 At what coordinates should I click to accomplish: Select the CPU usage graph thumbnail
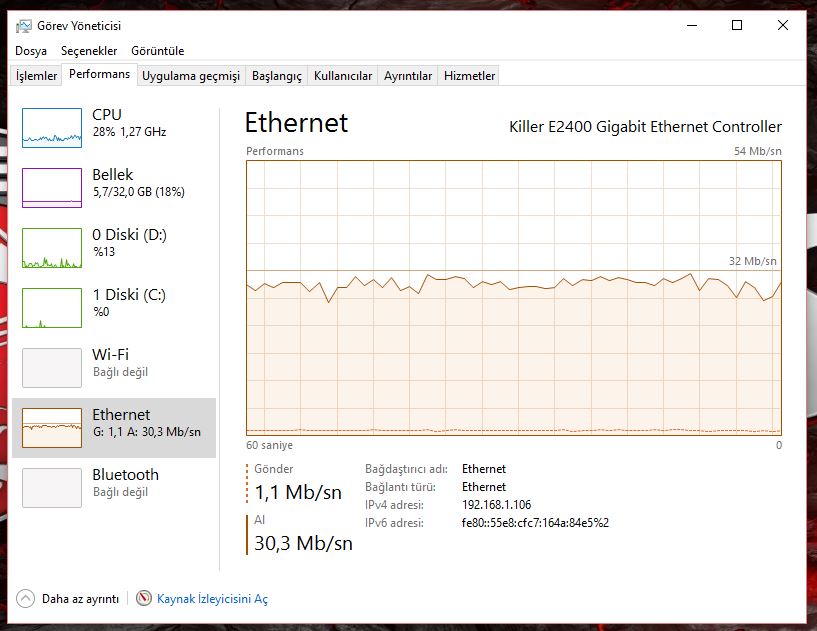pos(52,128)
